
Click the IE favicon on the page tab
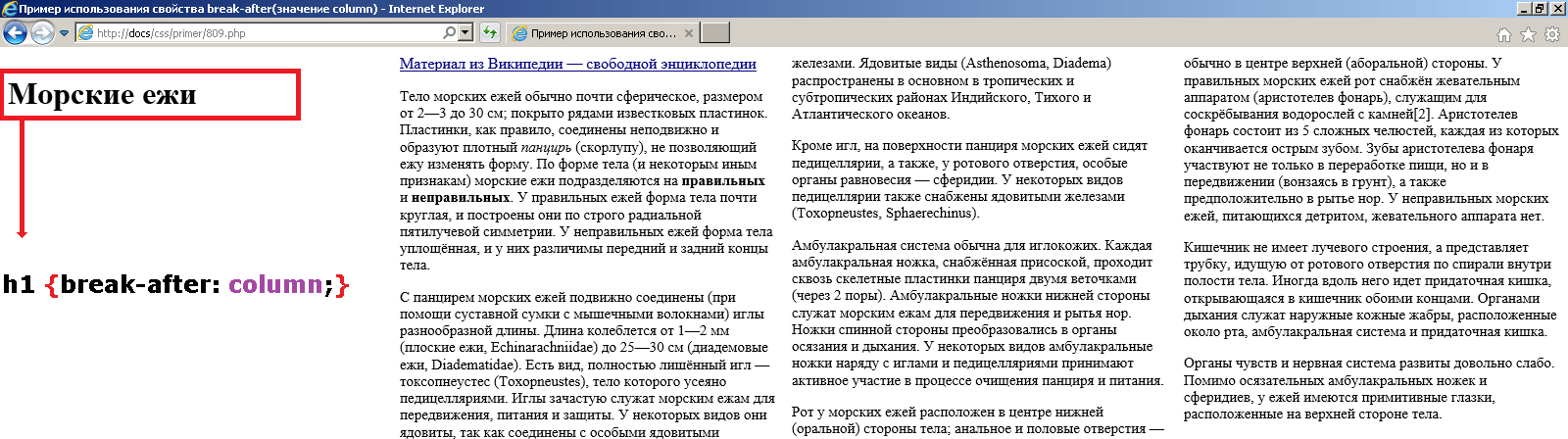pos(520,33)
